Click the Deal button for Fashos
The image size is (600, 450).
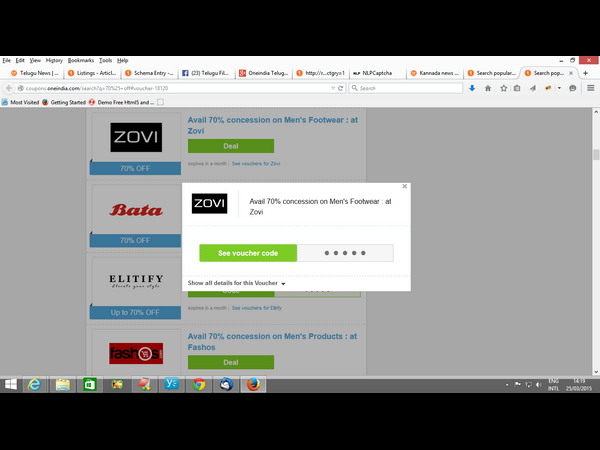[x=230, y=362]
